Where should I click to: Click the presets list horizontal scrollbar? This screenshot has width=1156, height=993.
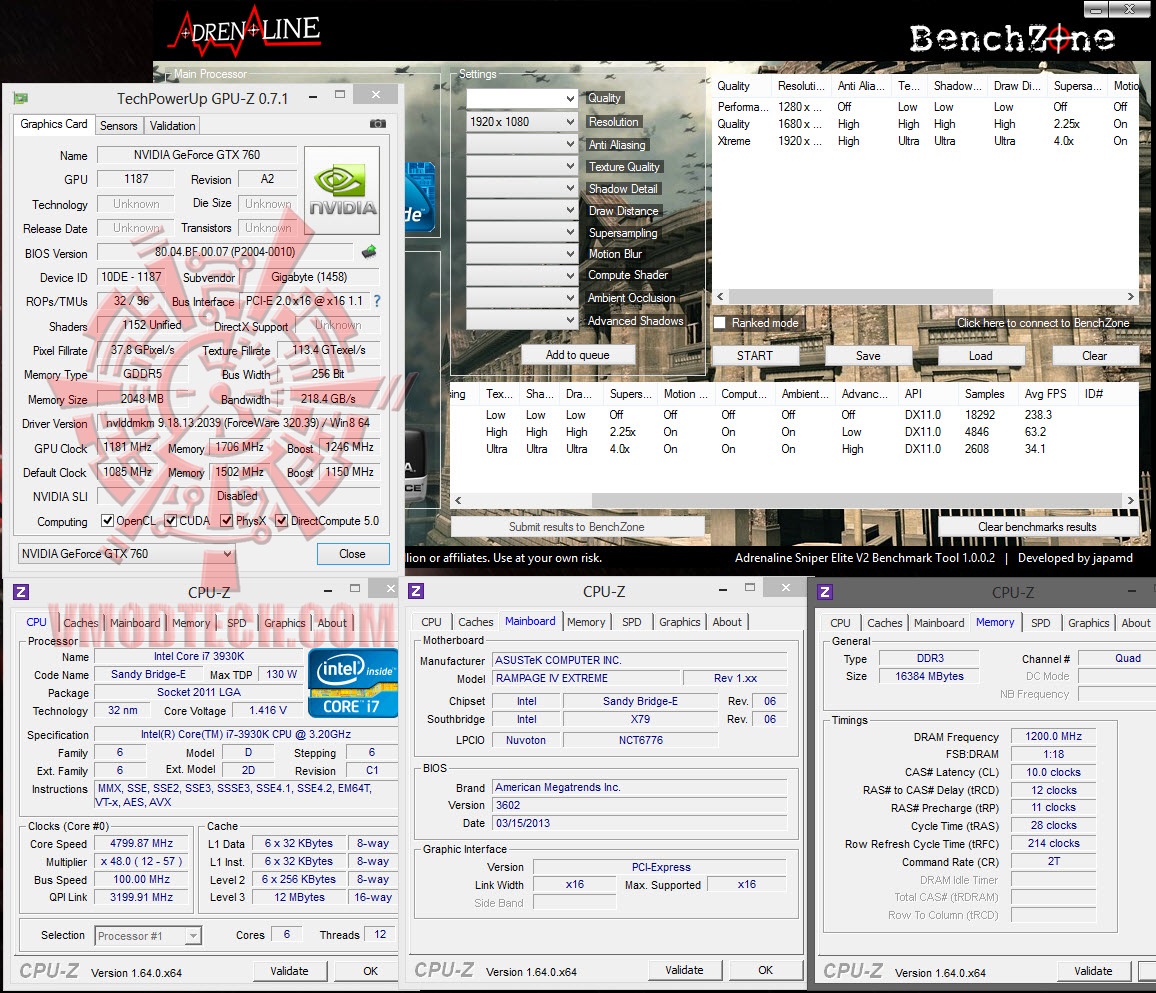860,296
